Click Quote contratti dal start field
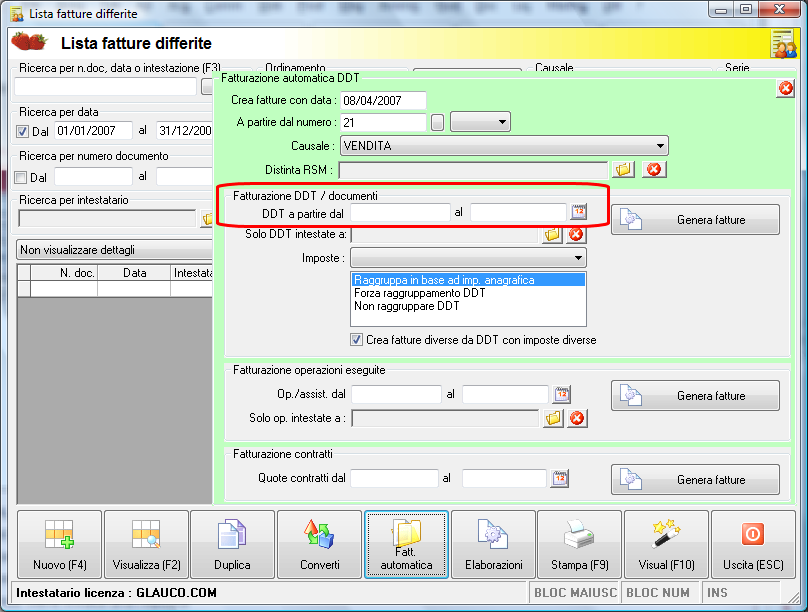 click(x=394, y=479)
